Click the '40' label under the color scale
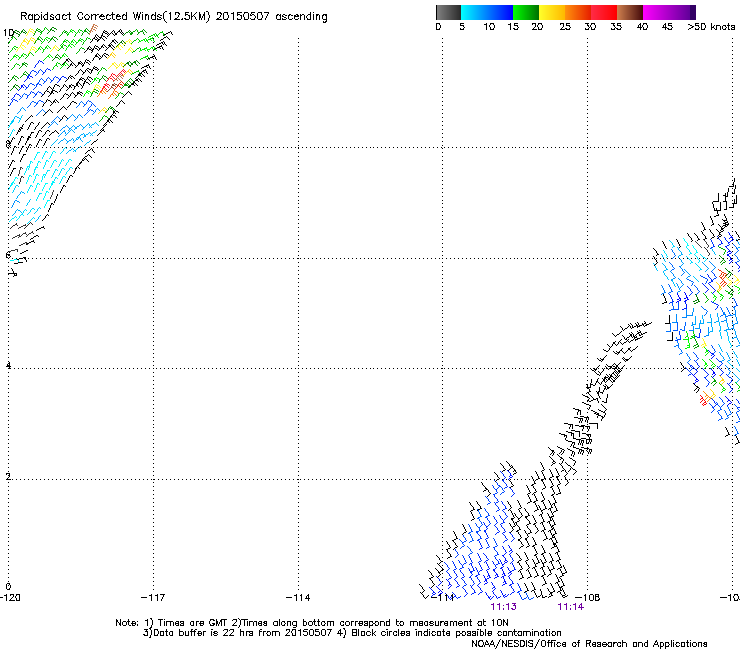740x650 pixels. tap(642, 27)
